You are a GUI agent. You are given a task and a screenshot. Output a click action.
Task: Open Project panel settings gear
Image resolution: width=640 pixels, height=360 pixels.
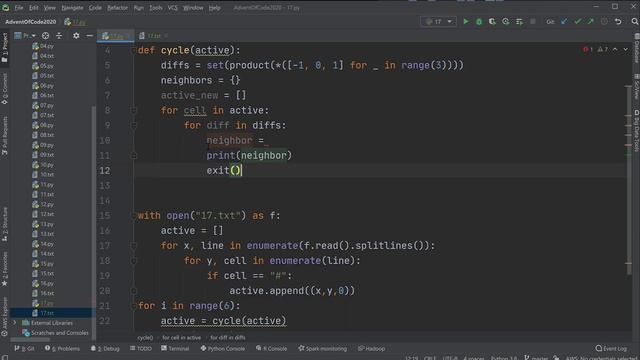(x=76, y=36)
